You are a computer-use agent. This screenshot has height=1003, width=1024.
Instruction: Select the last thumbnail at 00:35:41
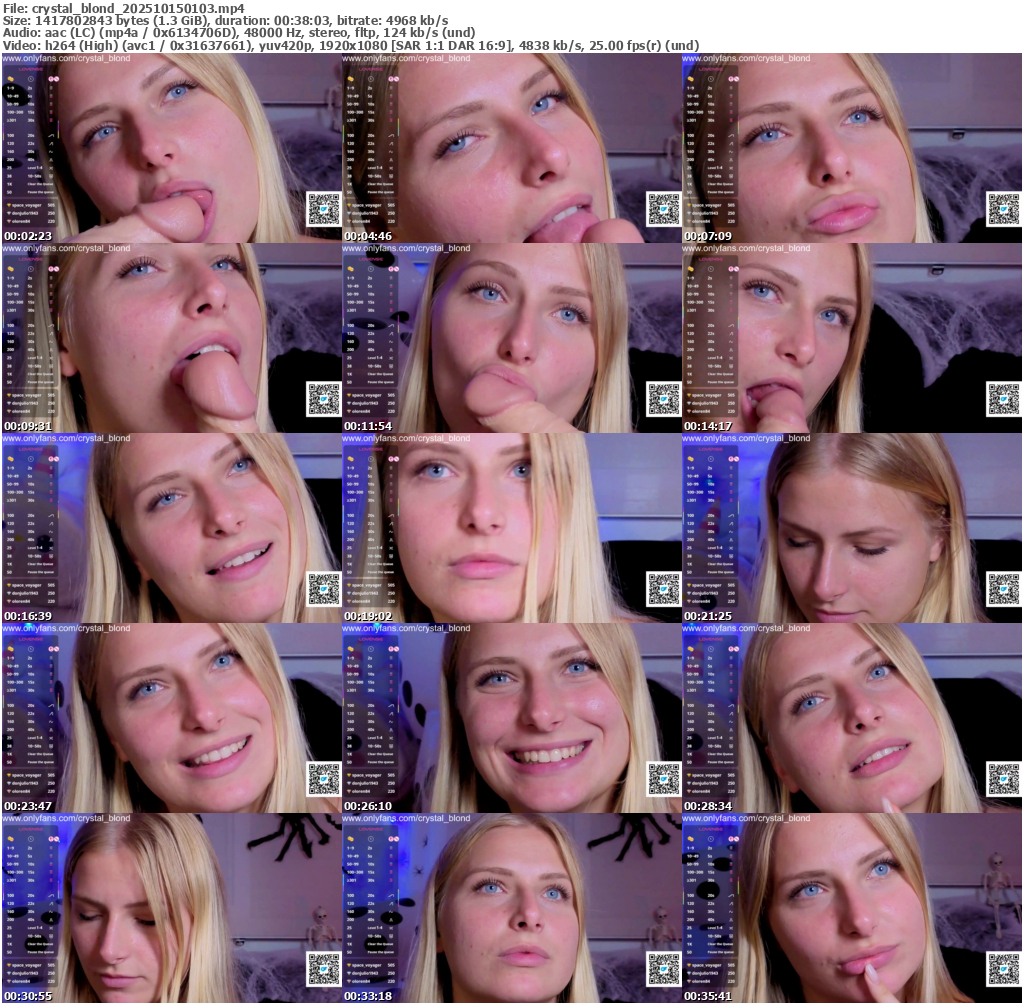851,907
